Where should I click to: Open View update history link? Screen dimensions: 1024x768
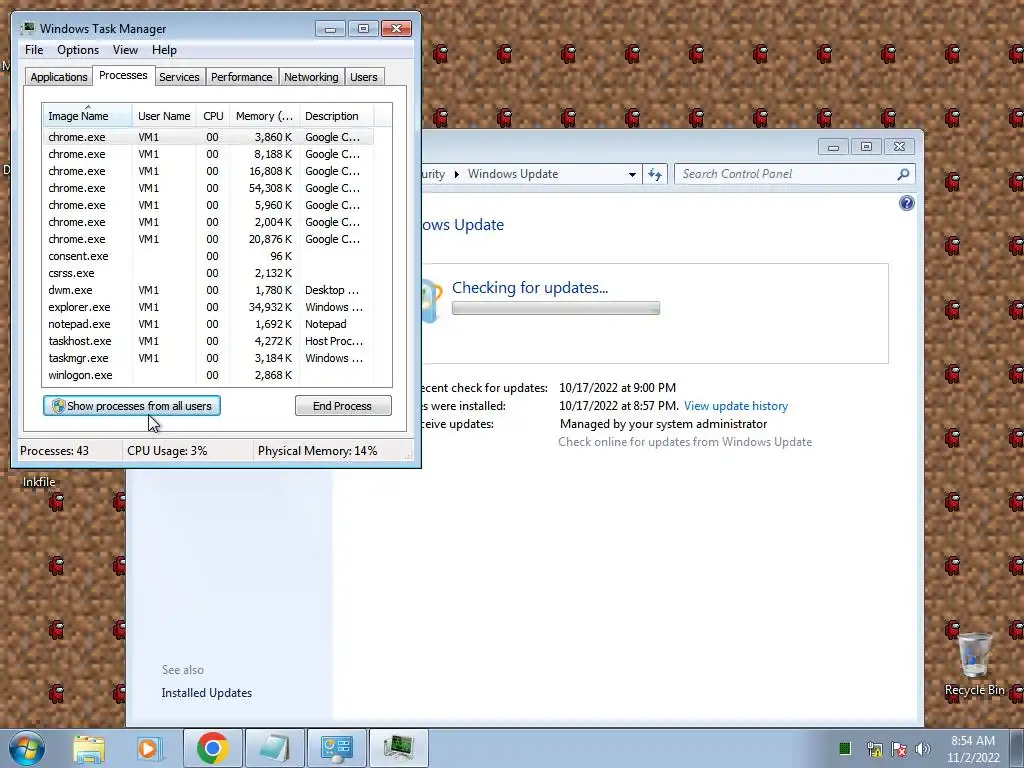pyautogui.click(x=736, y=406)
